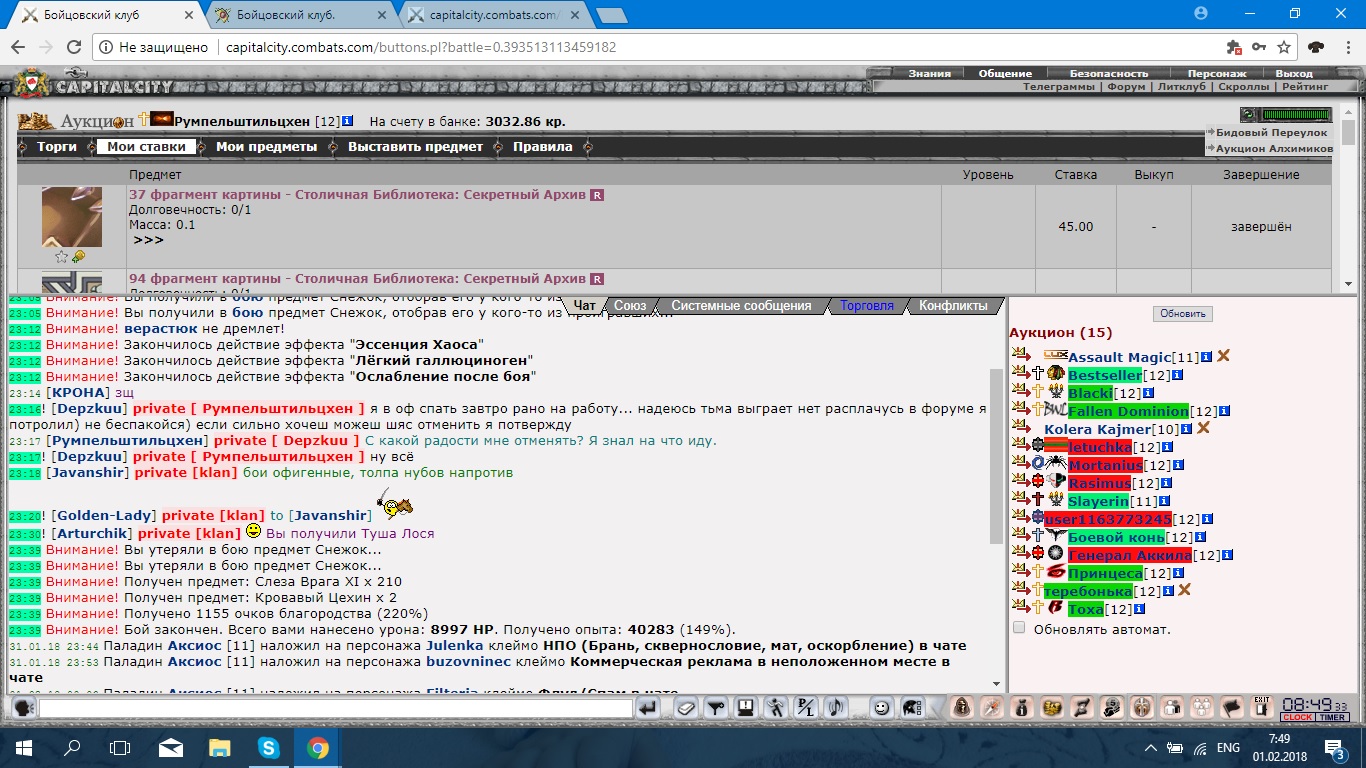Click the 37 фрагмент картины item thumbnail
1366x768 pixels.
point(71,216)
